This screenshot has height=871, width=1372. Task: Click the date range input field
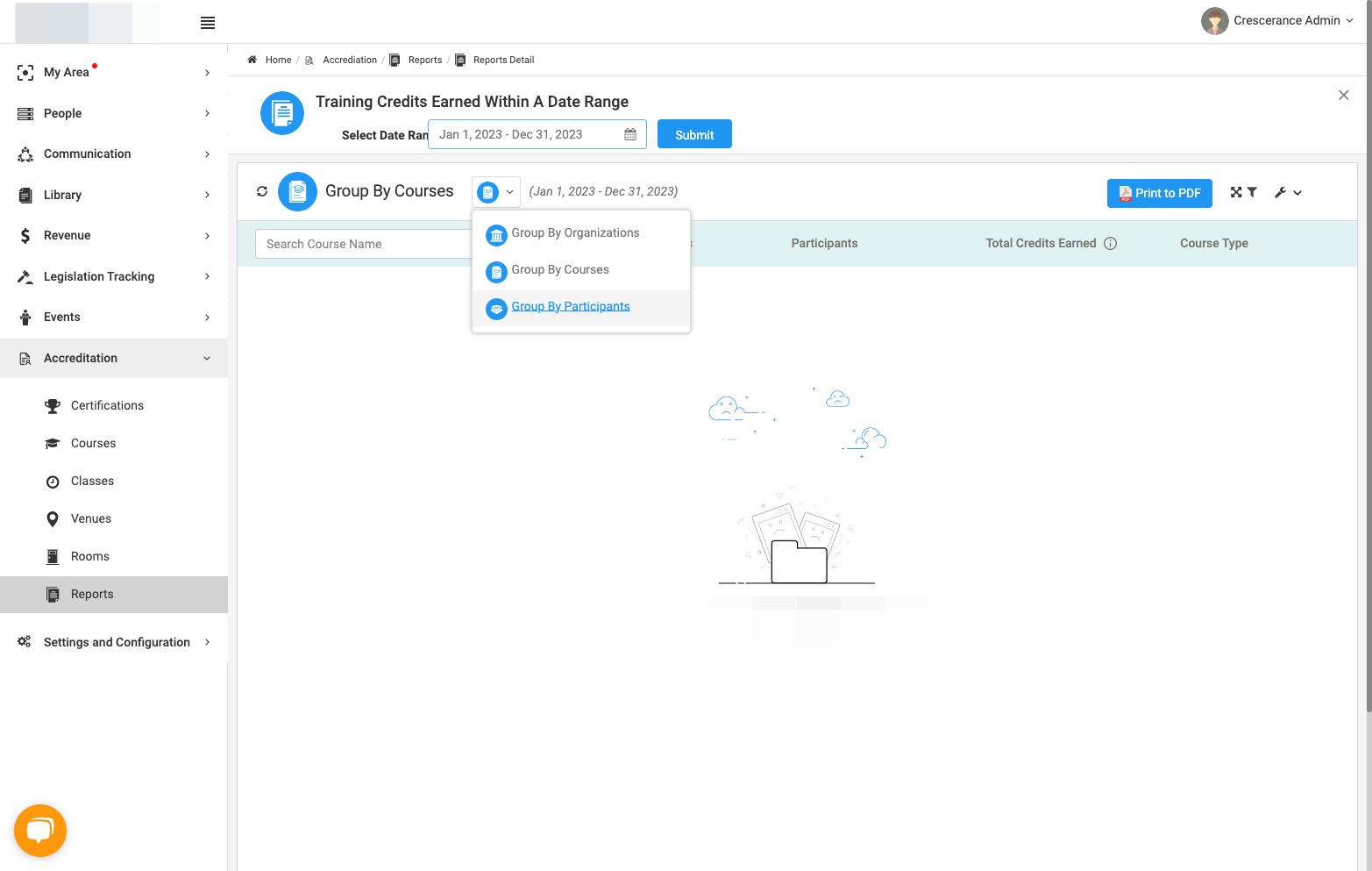537,134
